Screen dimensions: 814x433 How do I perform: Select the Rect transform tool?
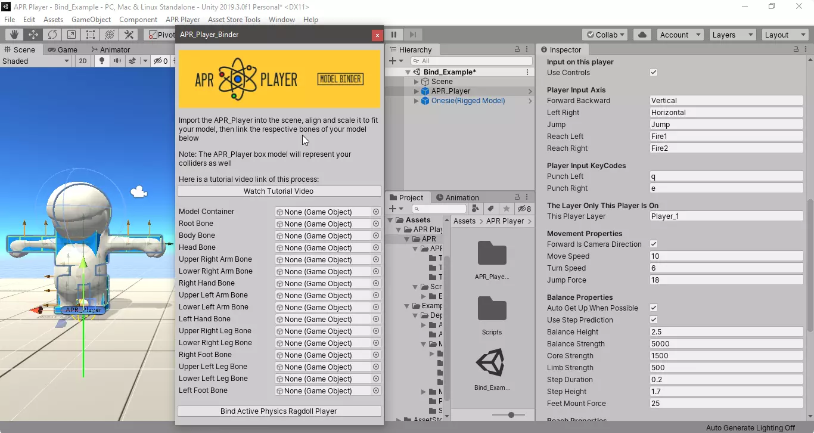click(x=90, y=35)
